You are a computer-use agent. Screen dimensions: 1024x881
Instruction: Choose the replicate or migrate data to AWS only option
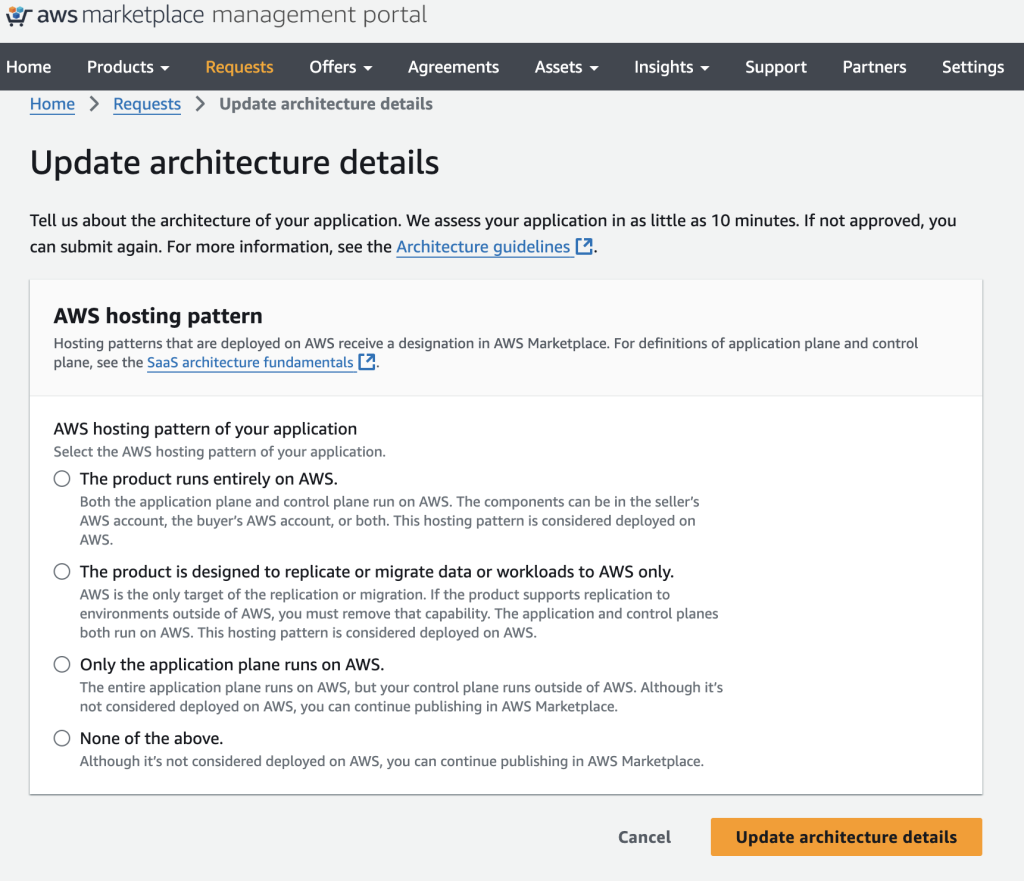click(62, 571)
